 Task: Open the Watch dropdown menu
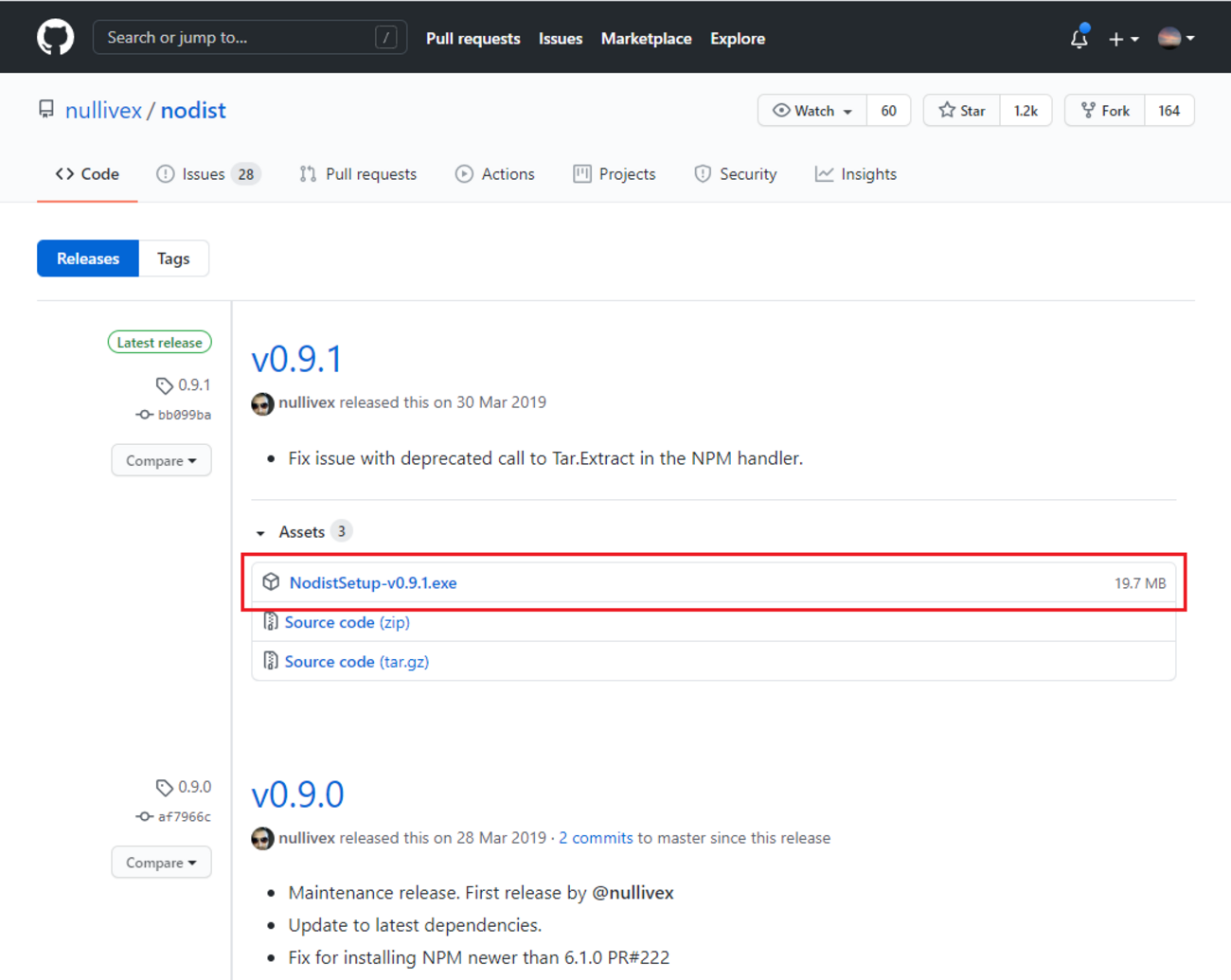(x=812, y=111)
